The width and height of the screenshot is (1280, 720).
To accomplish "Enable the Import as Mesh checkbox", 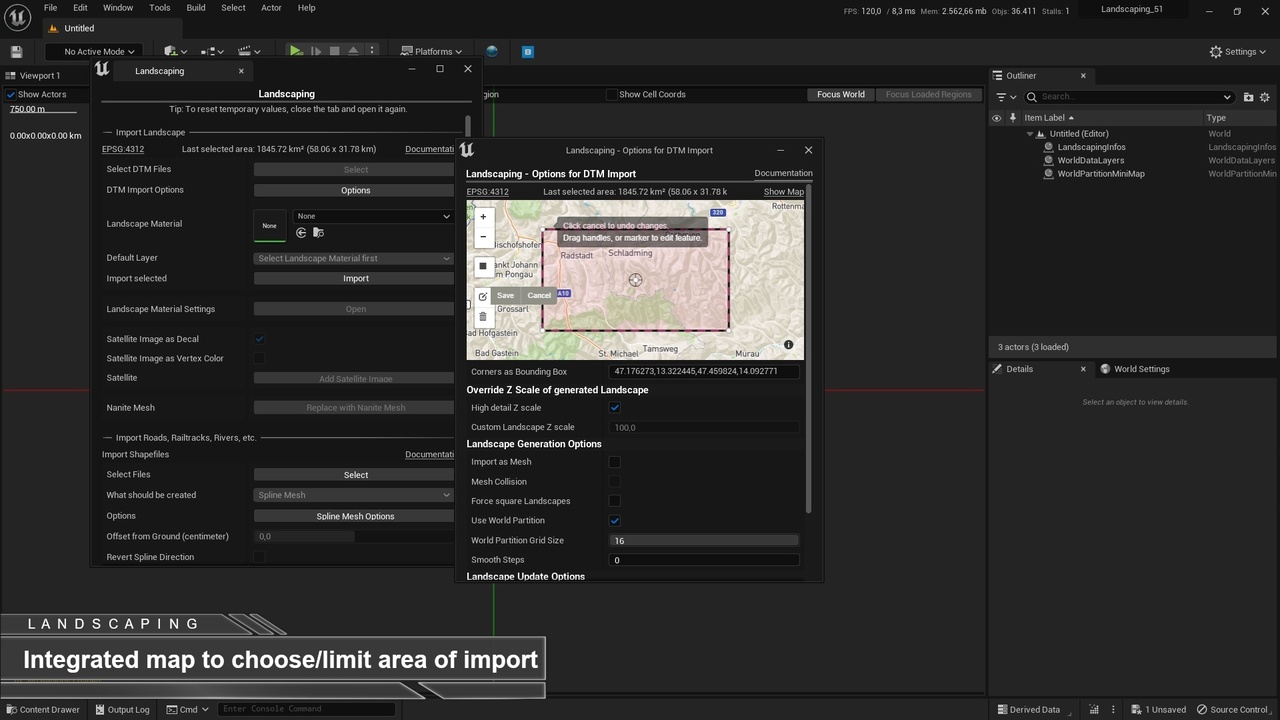I will pyautogui.click(x=615, y=462).
